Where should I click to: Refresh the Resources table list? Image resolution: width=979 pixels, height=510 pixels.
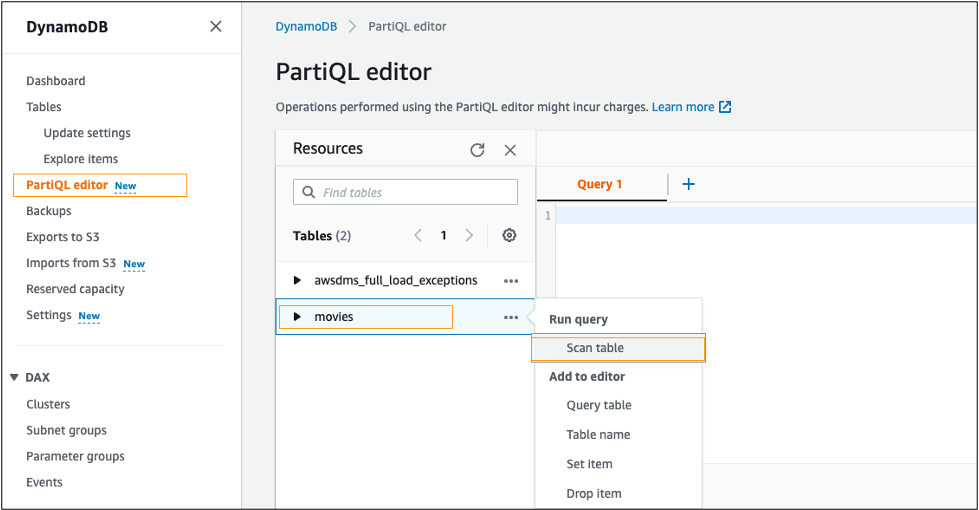[x=478, y=150]
